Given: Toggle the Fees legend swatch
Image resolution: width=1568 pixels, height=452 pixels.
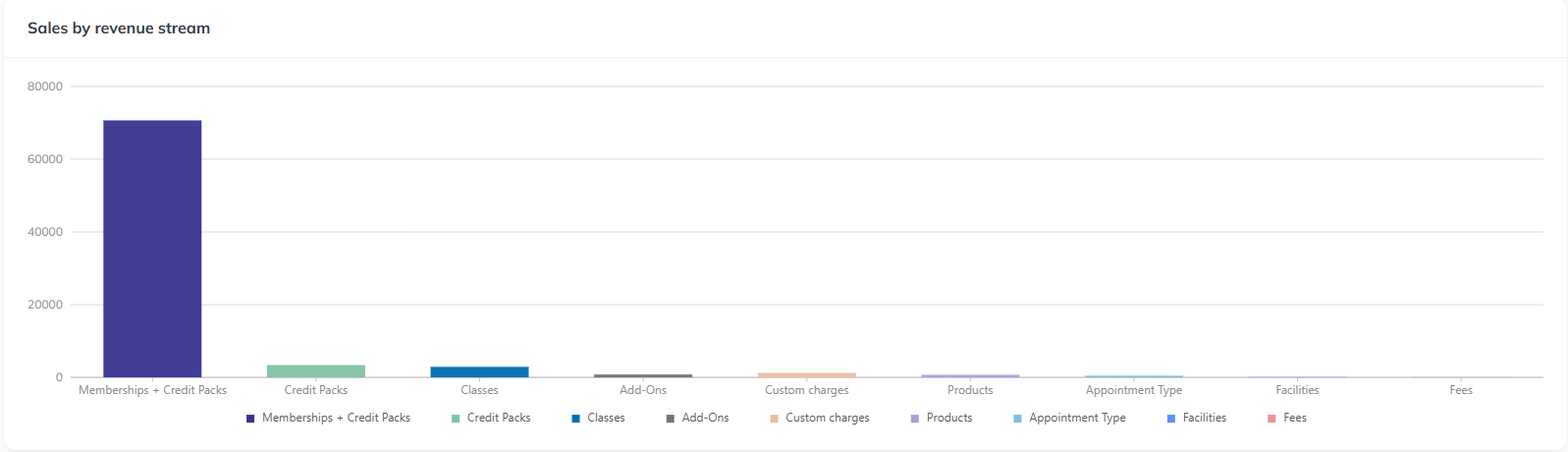Looking at the screenshot, I should point(1271,419).
